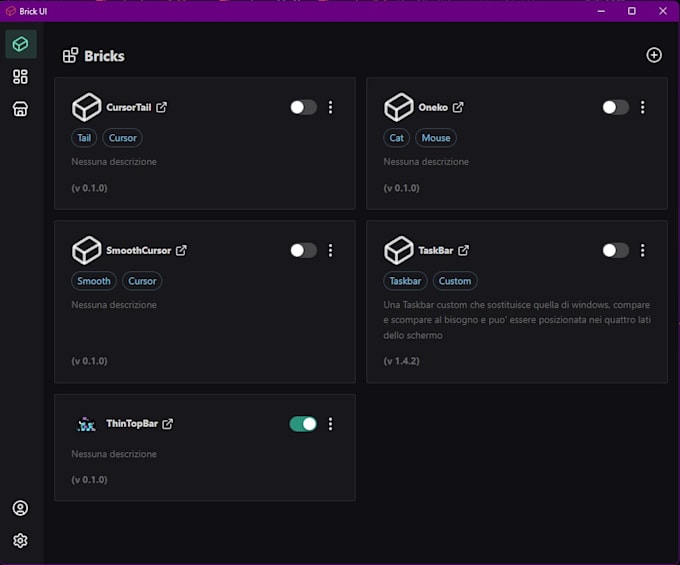This screenshot has width=680, height=565.
Task: Open TaskBar external link icon
Action: click(x=464, y=250)
